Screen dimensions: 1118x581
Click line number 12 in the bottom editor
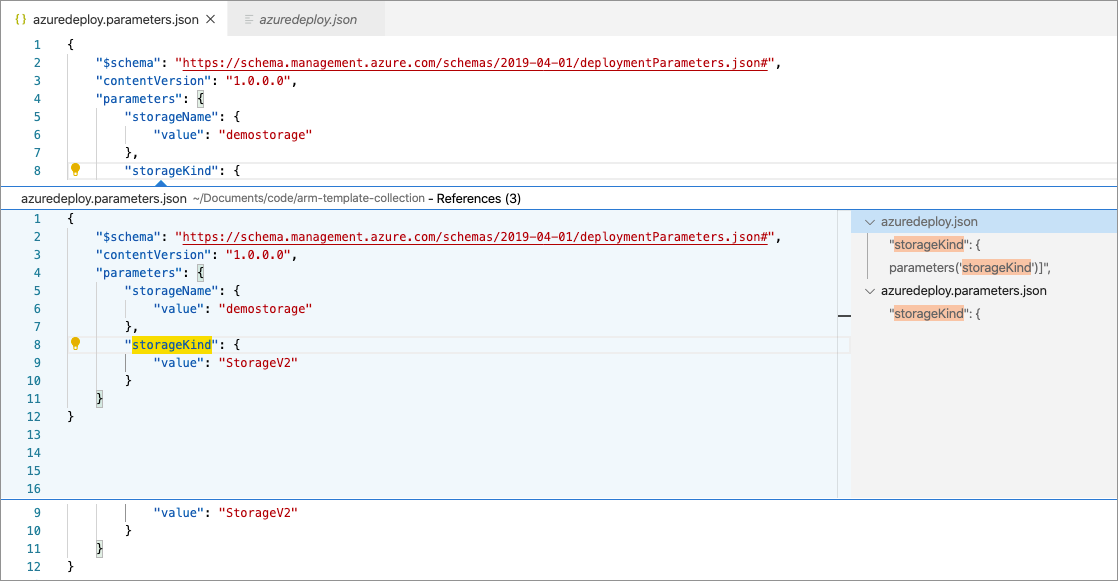click(34, 567)
